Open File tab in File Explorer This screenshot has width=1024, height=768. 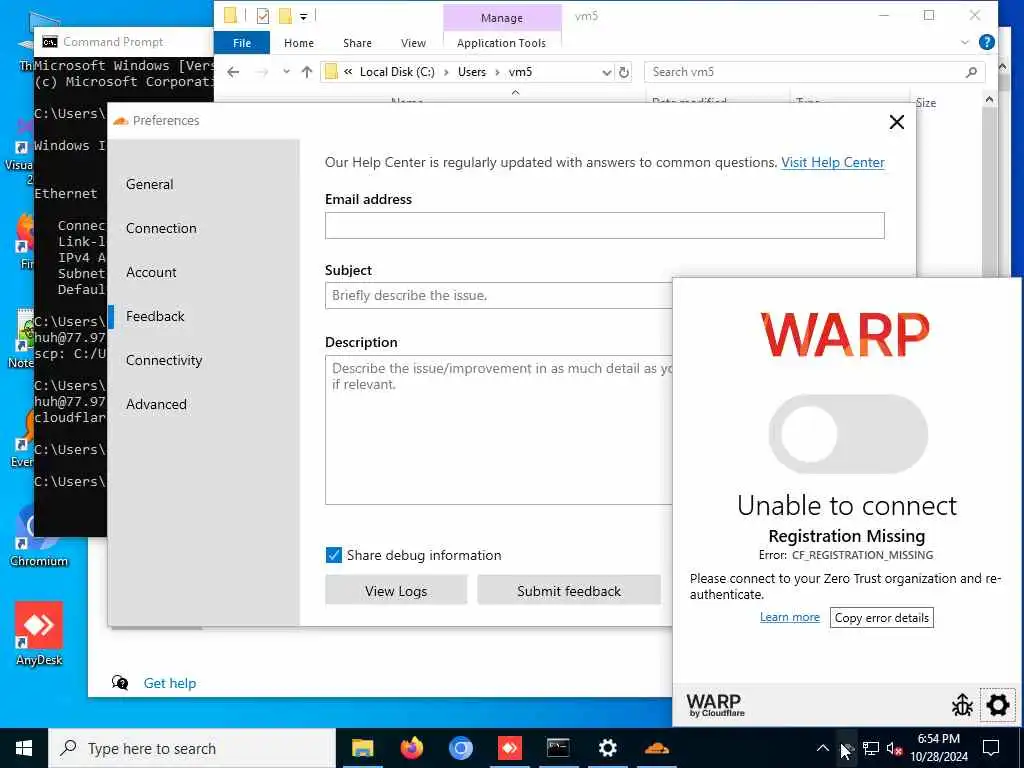[242, 43]
